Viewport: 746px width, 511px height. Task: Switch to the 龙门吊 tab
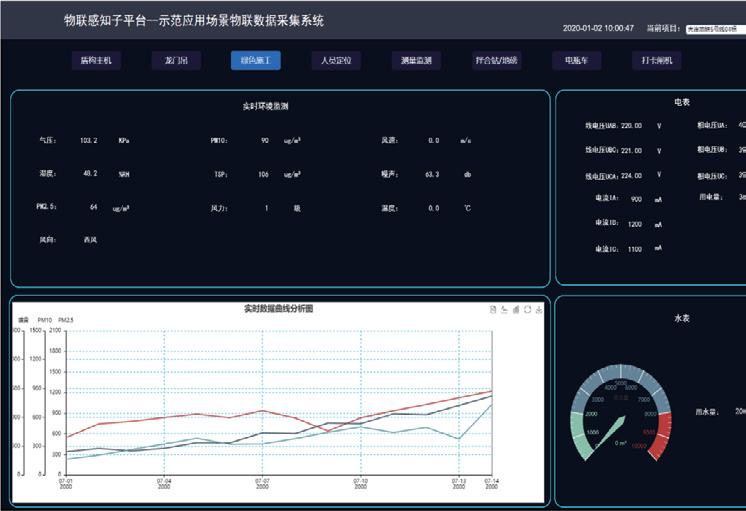(x=176, y=60)
